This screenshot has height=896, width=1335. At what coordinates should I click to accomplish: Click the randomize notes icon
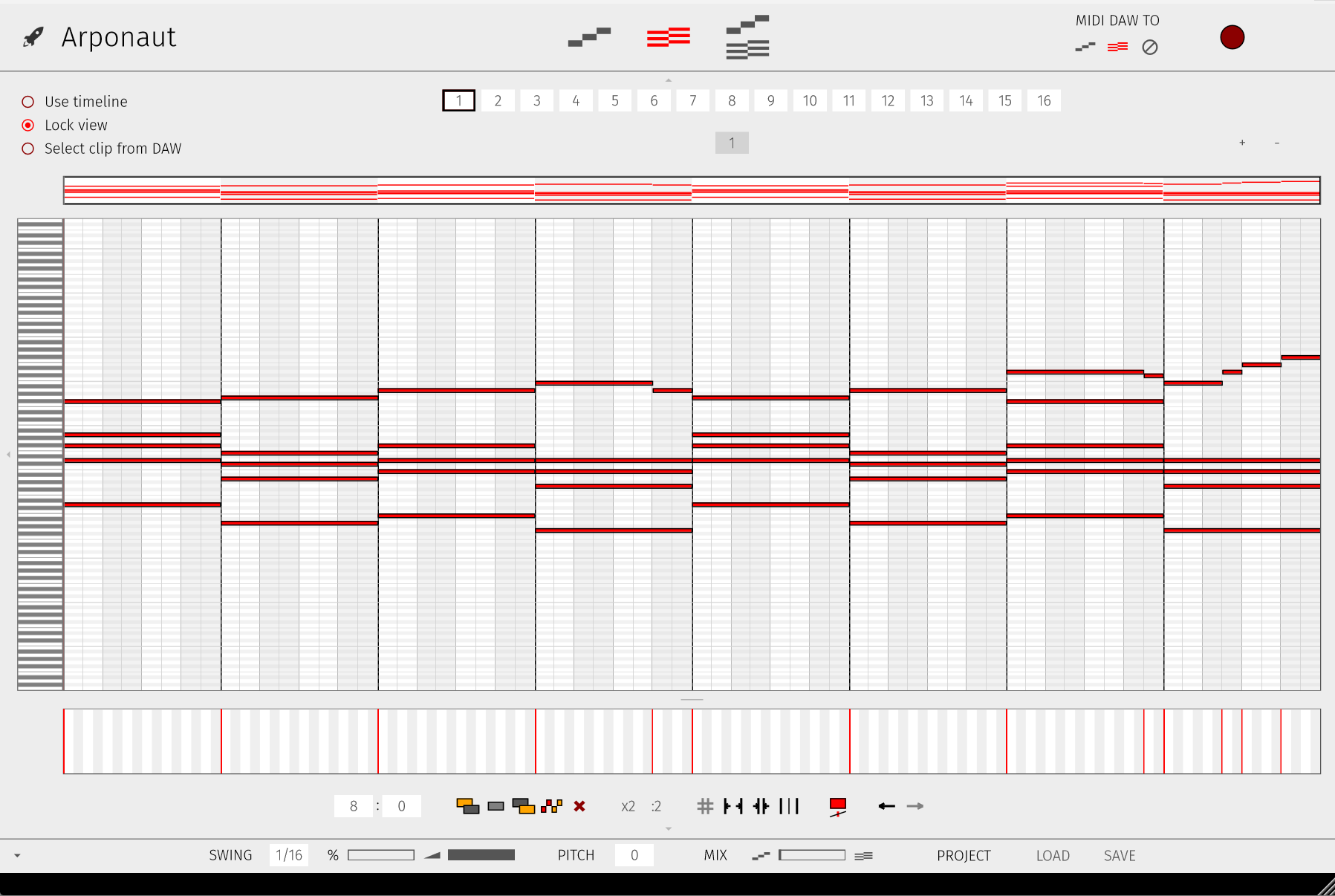(x=553, y=805)
